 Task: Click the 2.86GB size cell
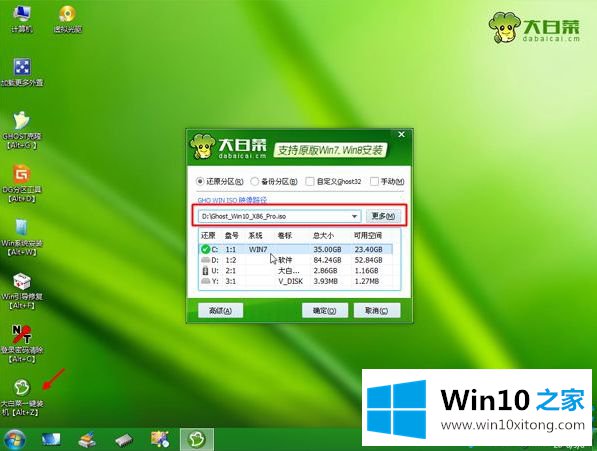325,271
